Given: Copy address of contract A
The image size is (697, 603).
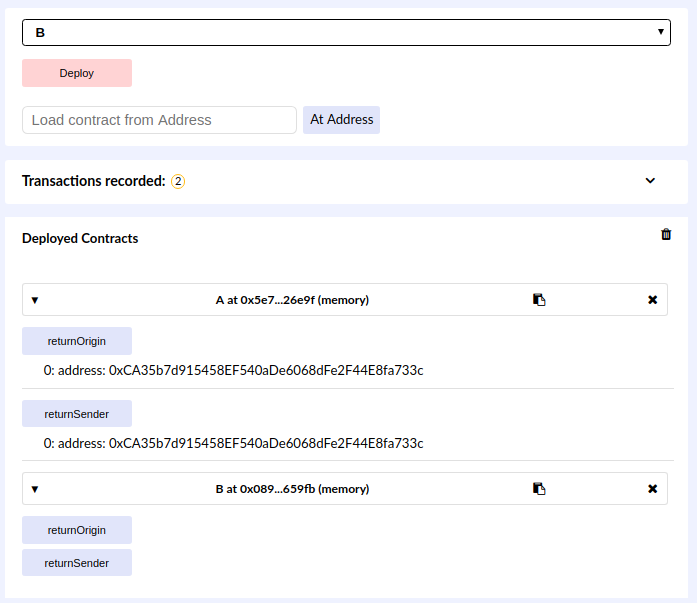Looking at the screenshot, I should 539,300.
